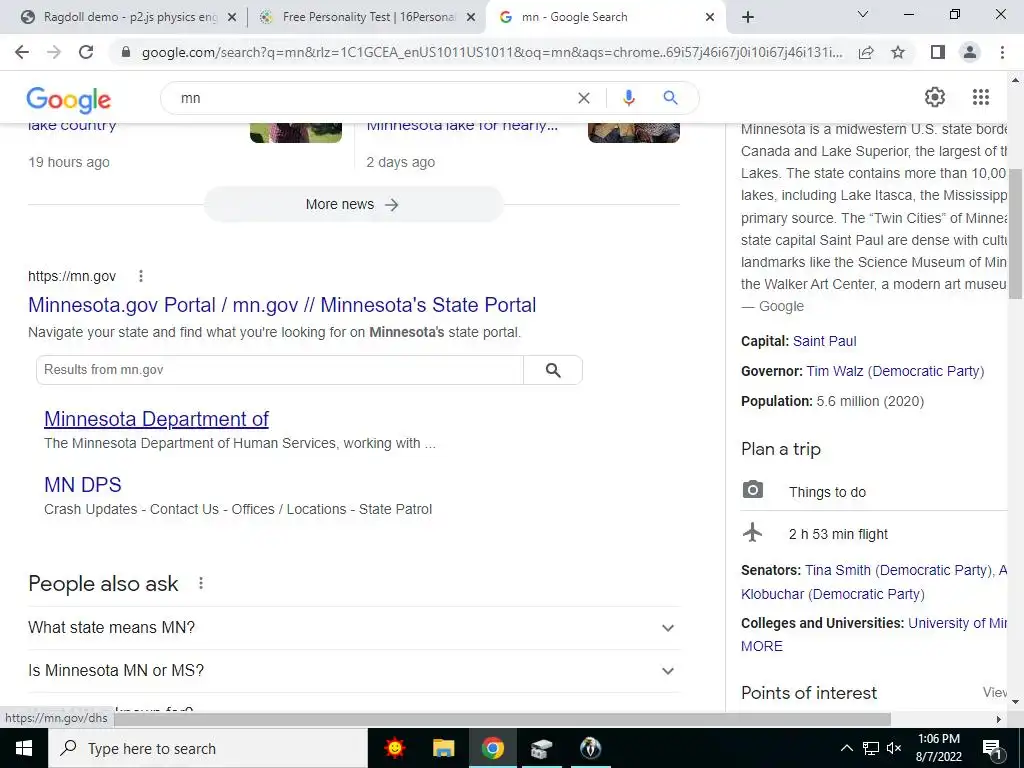The height and width of the screenshot is (768, 1024).
Task: Click the network icon in the system tray
Action: [x=871, y=748]
